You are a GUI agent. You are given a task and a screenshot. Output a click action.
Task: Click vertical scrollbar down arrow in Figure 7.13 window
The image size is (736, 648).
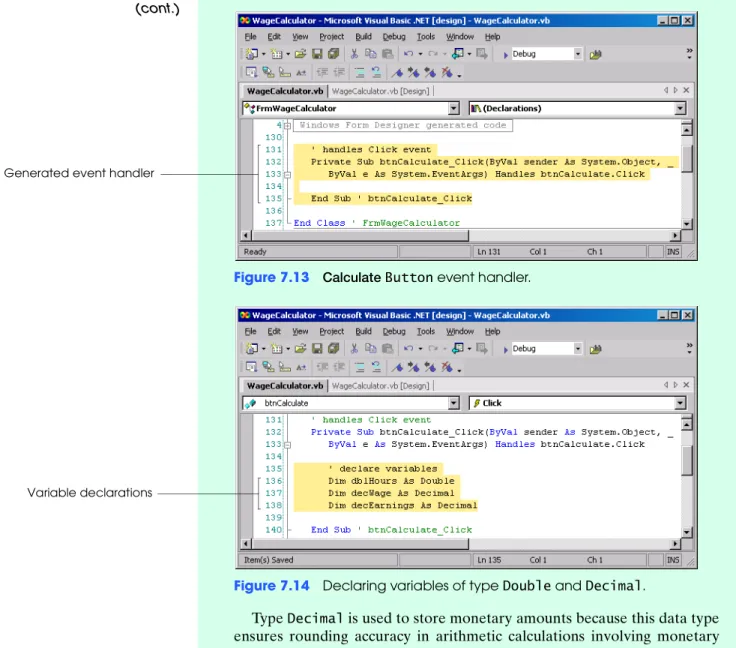686,223
